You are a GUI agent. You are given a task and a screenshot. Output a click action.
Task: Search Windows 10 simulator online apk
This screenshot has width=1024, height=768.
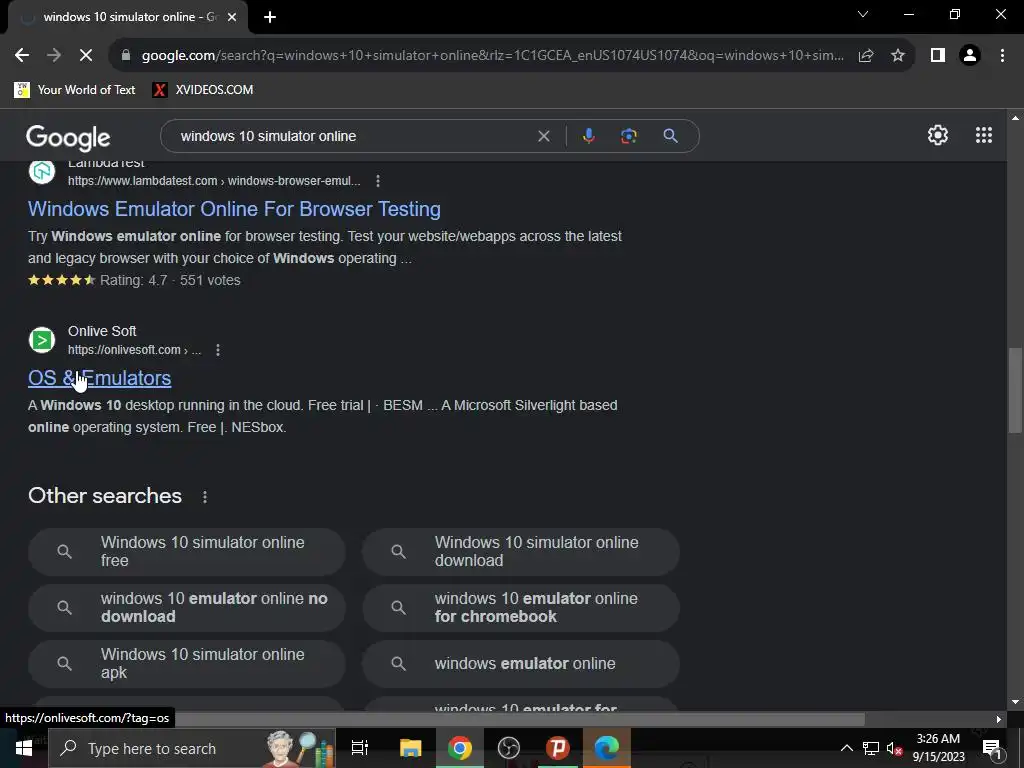tap(187, 664)
